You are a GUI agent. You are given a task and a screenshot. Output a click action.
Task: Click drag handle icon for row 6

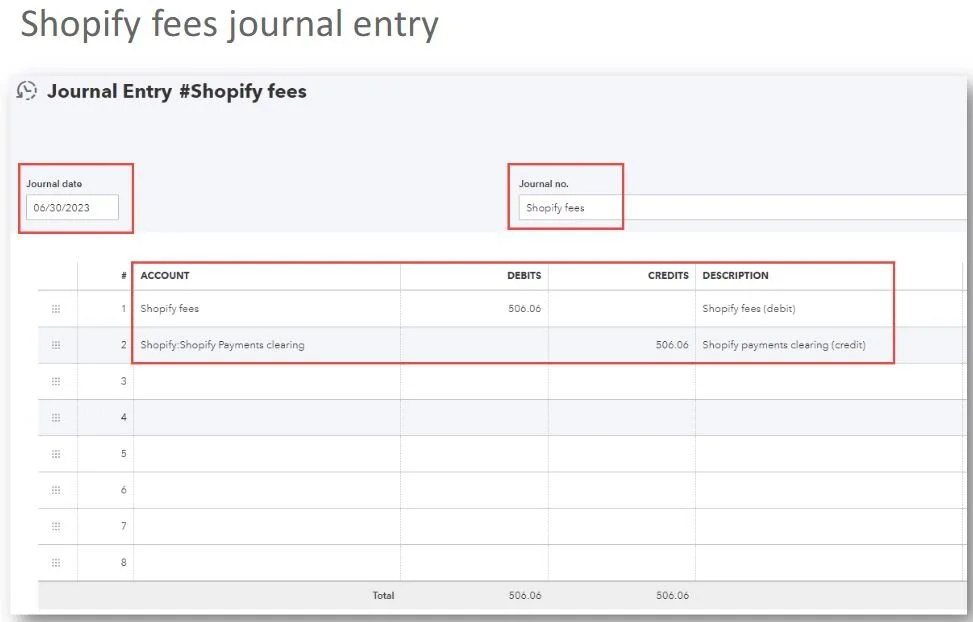(x=56, y=490)
